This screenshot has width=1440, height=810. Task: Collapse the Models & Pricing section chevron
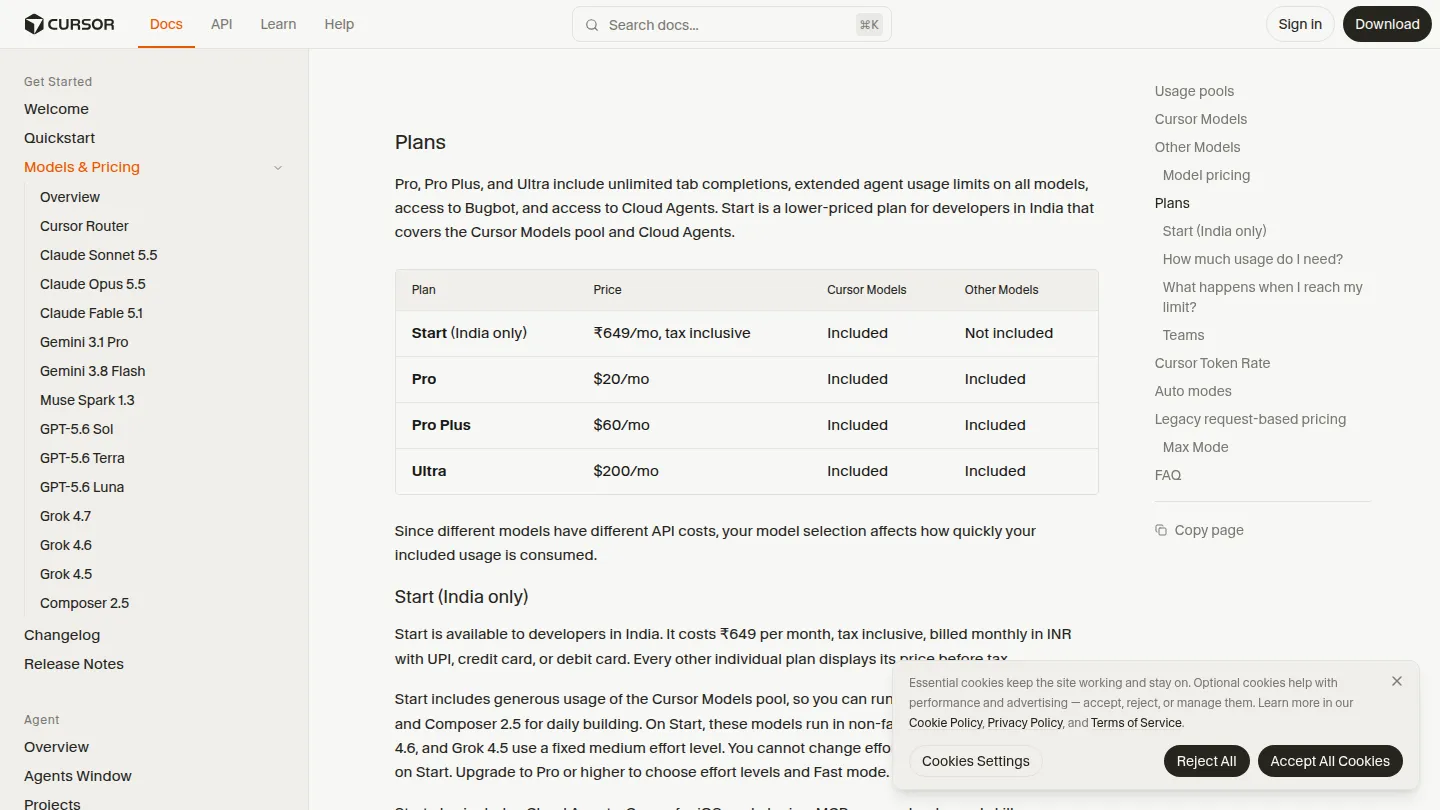[278, 168]
